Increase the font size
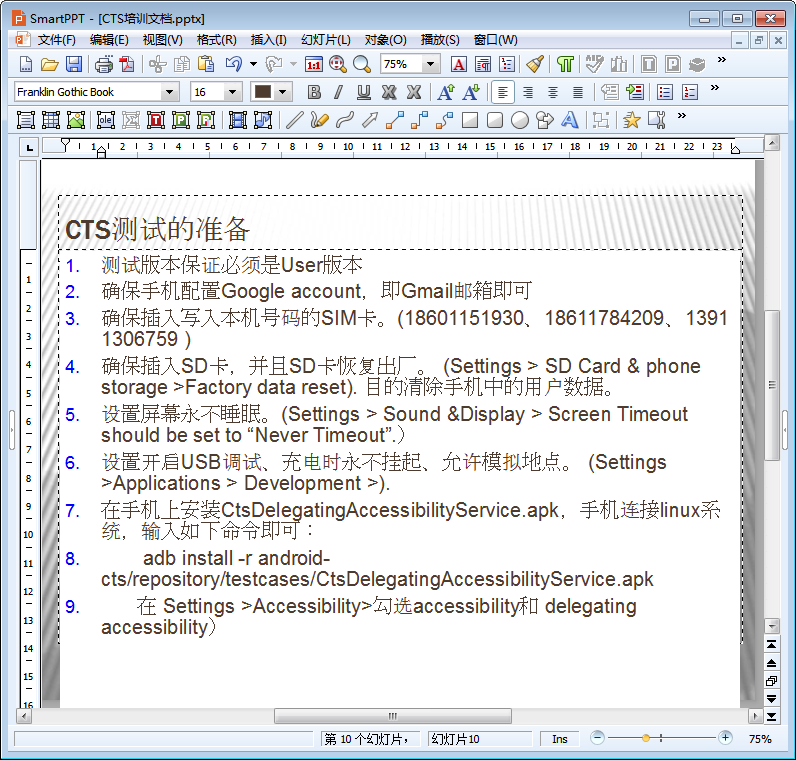The width and height of the screenshot is (796, 760). pyautogui.click(x=446, y=92)
